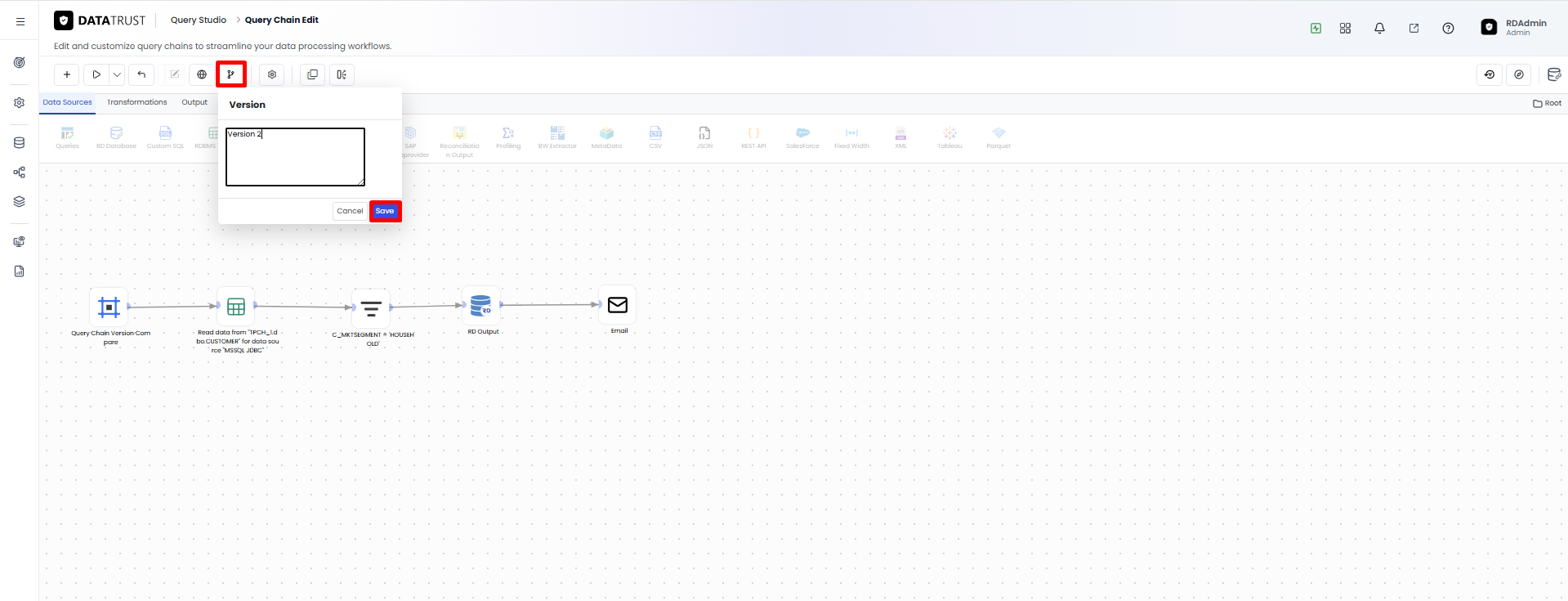Click the plus add button in toolbar
Viewport: 1568px width, 601px height.
(67, 74)
